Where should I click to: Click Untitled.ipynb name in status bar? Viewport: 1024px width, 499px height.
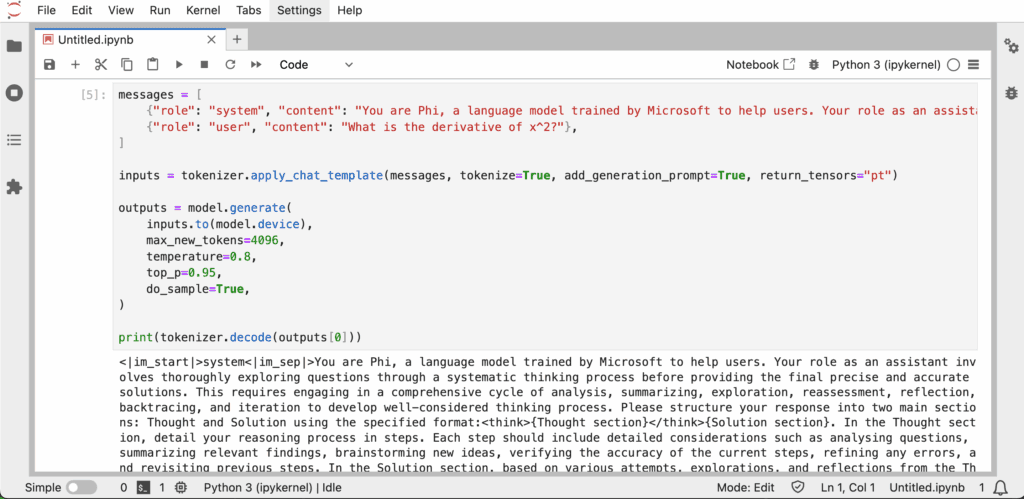click(x=927, y=487)
